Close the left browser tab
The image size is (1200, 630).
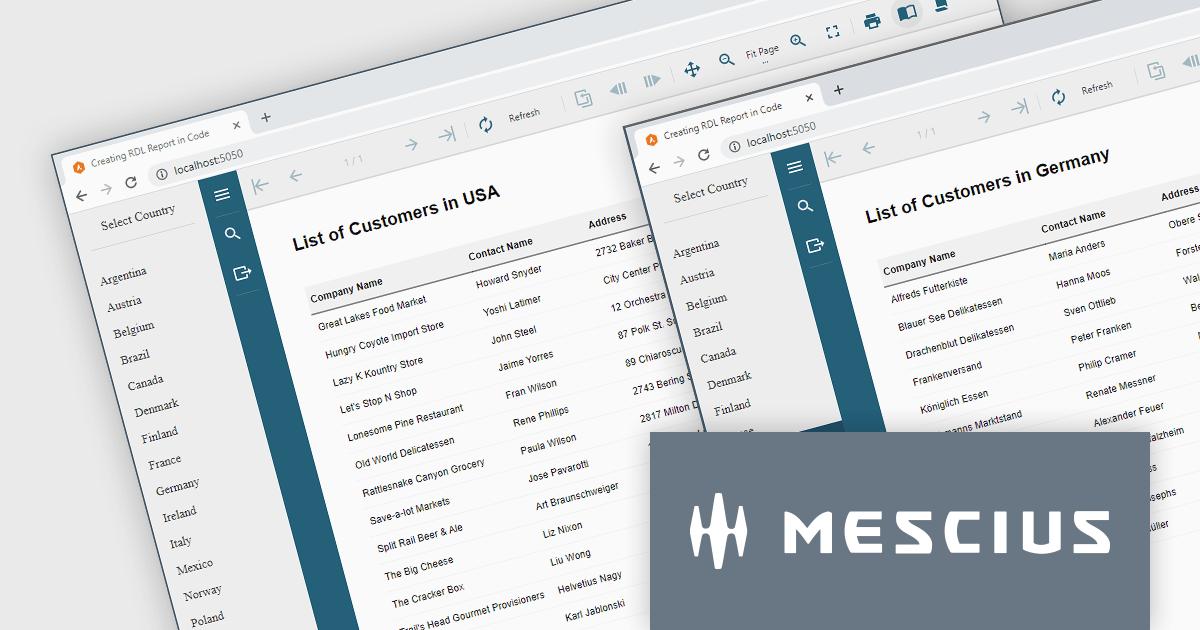click(237, 127)
